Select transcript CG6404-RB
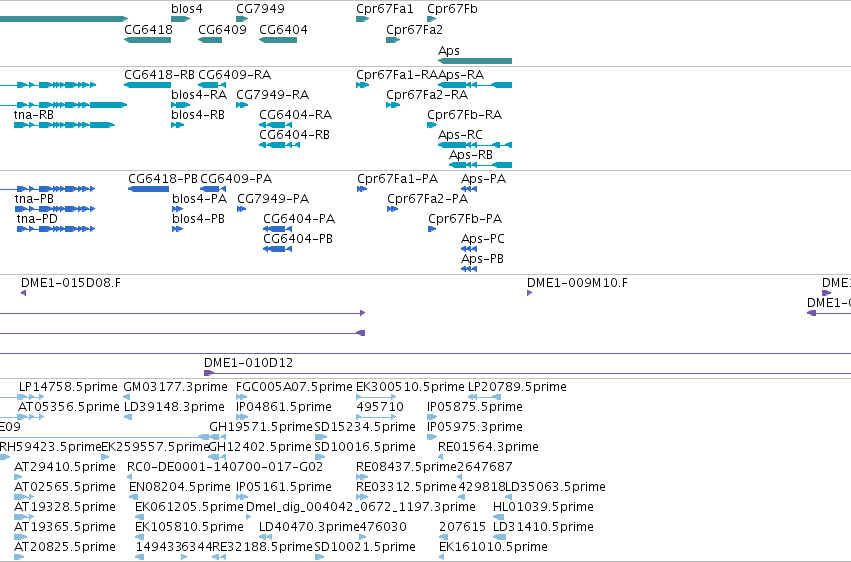The width and height of the screenshot is (851, 562). pos(294,135)
